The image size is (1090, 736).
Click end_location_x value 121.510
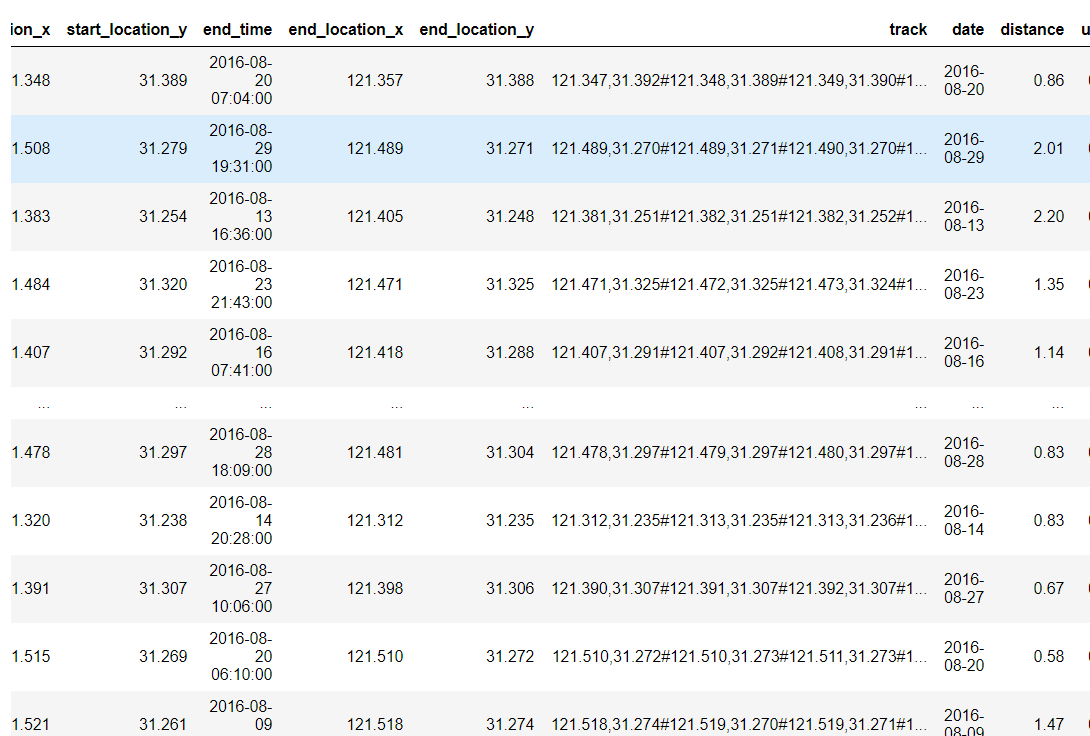375,657
